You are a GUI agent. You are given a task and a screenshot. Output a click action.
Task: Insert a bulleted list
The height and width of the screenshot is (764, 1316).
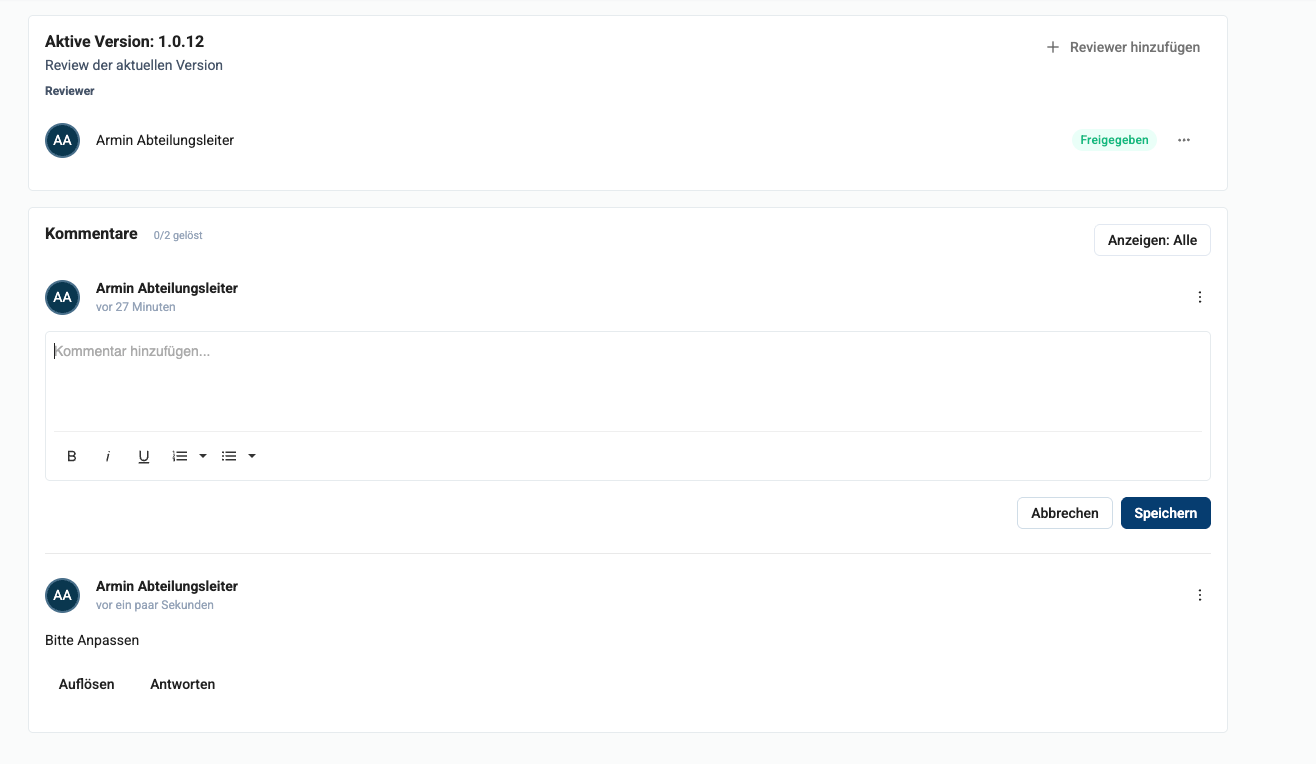229,456
